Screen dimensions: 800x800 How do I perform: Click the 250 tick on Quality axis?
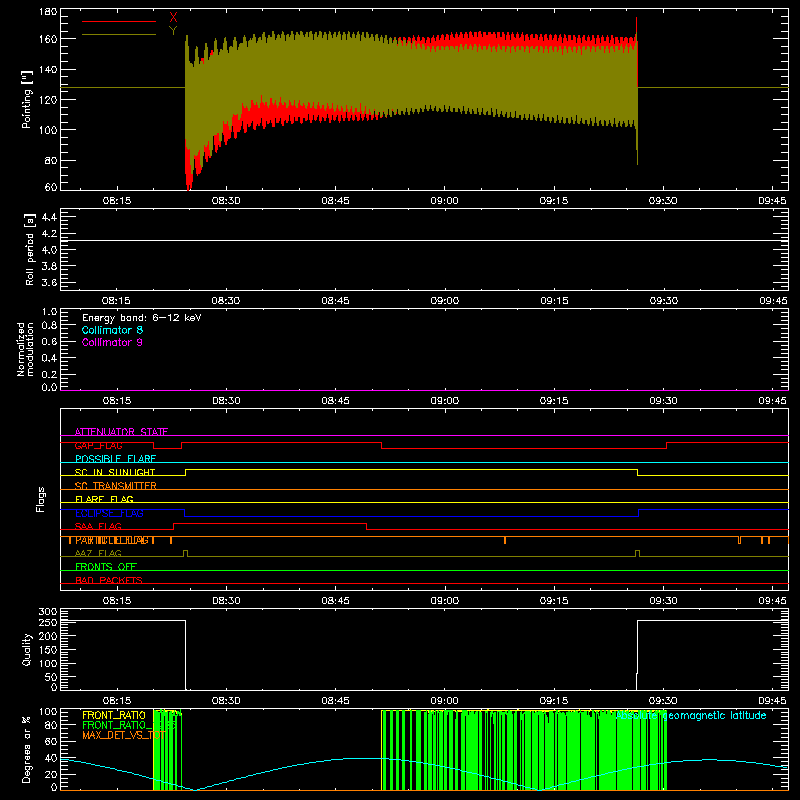[48, 623]
